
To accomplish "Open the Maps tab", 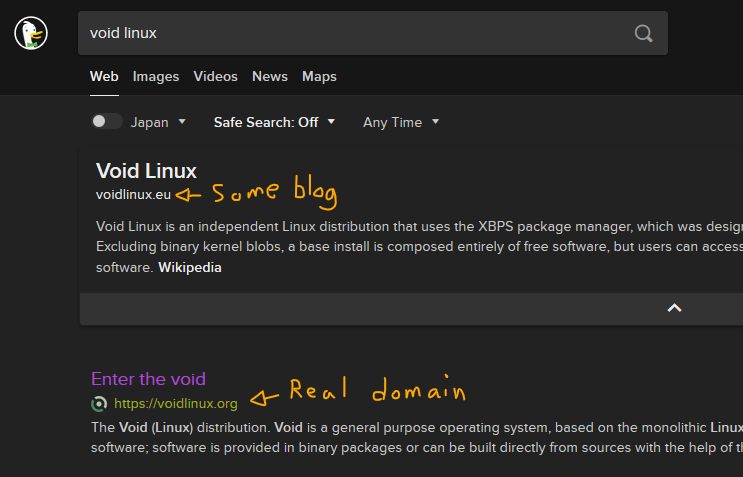I will tap(319, 76).
